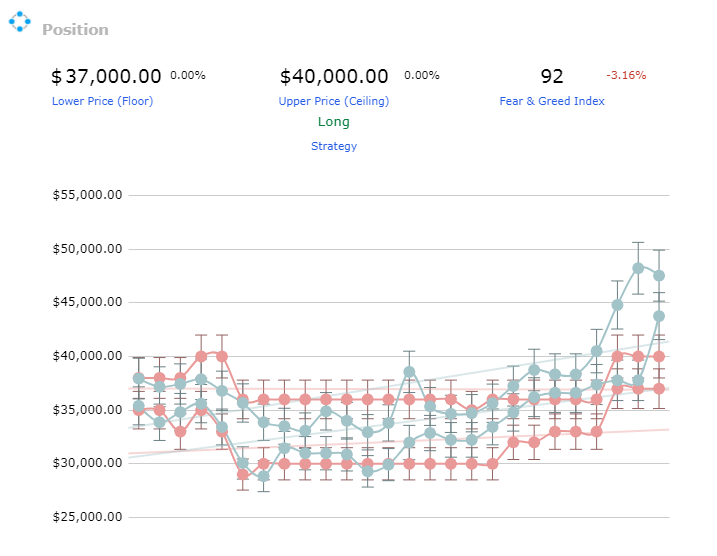Click the $40,000.00 axis label
Viewport: 717px width, 556px height.
(87, 356)
